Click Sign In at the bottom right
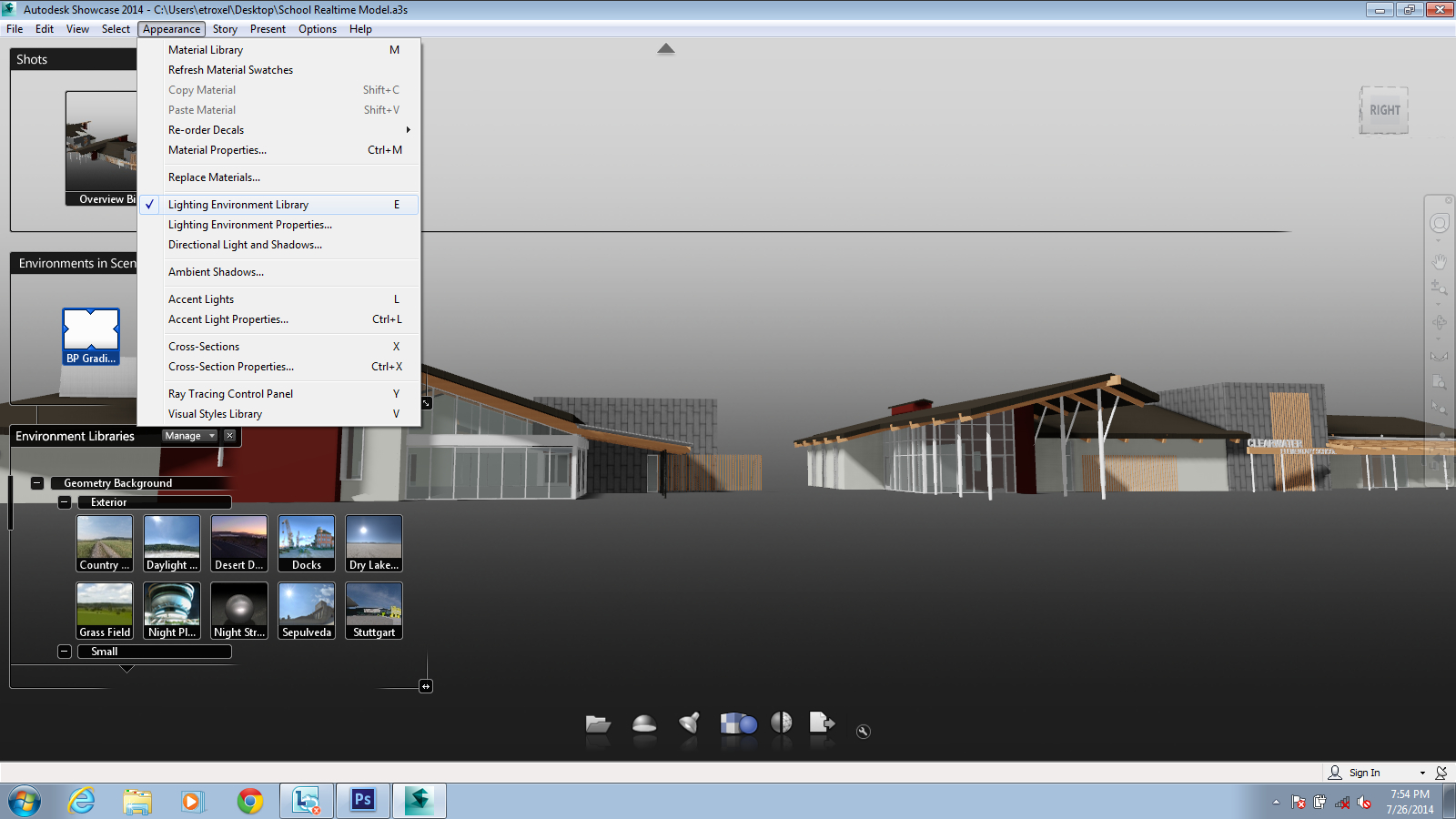The image size is (1456, 819). [x=1365, y=772]
